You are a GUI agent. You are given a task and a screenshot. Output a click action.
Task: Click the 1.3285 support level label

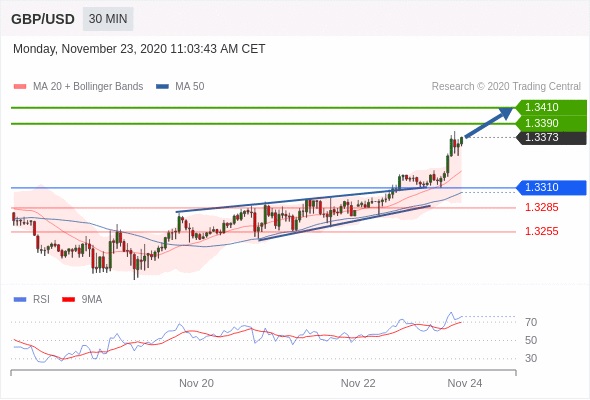point(542,207)
